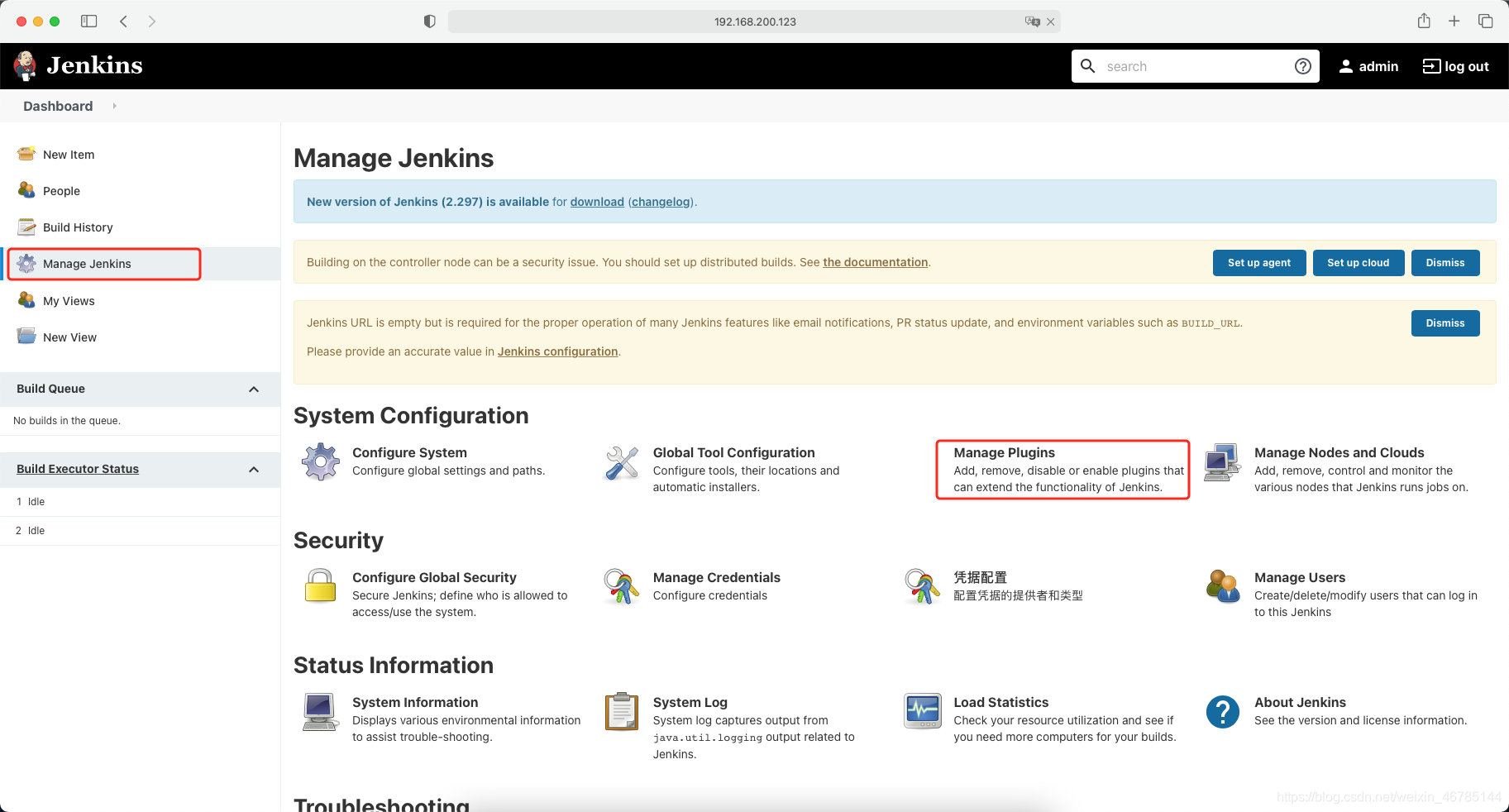The image size is (1509, 812).
Task: Click the Set up agent button
Action: point(1259,263)
